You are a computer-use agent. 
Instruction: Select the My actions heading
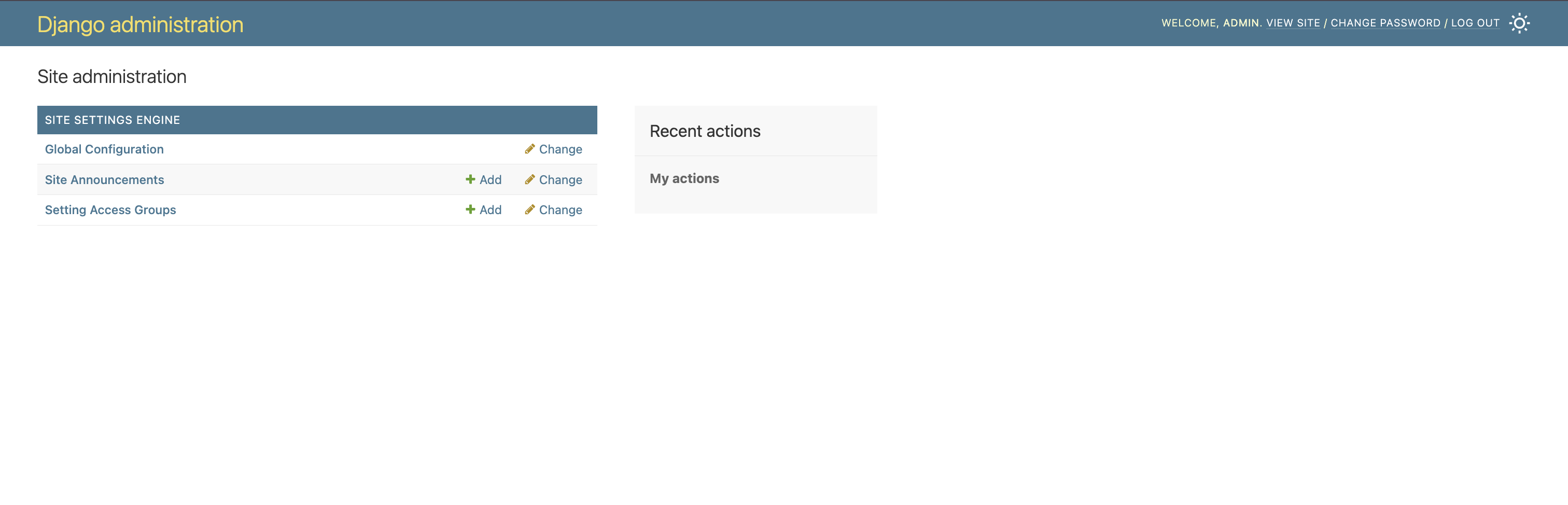click(684, 178)
